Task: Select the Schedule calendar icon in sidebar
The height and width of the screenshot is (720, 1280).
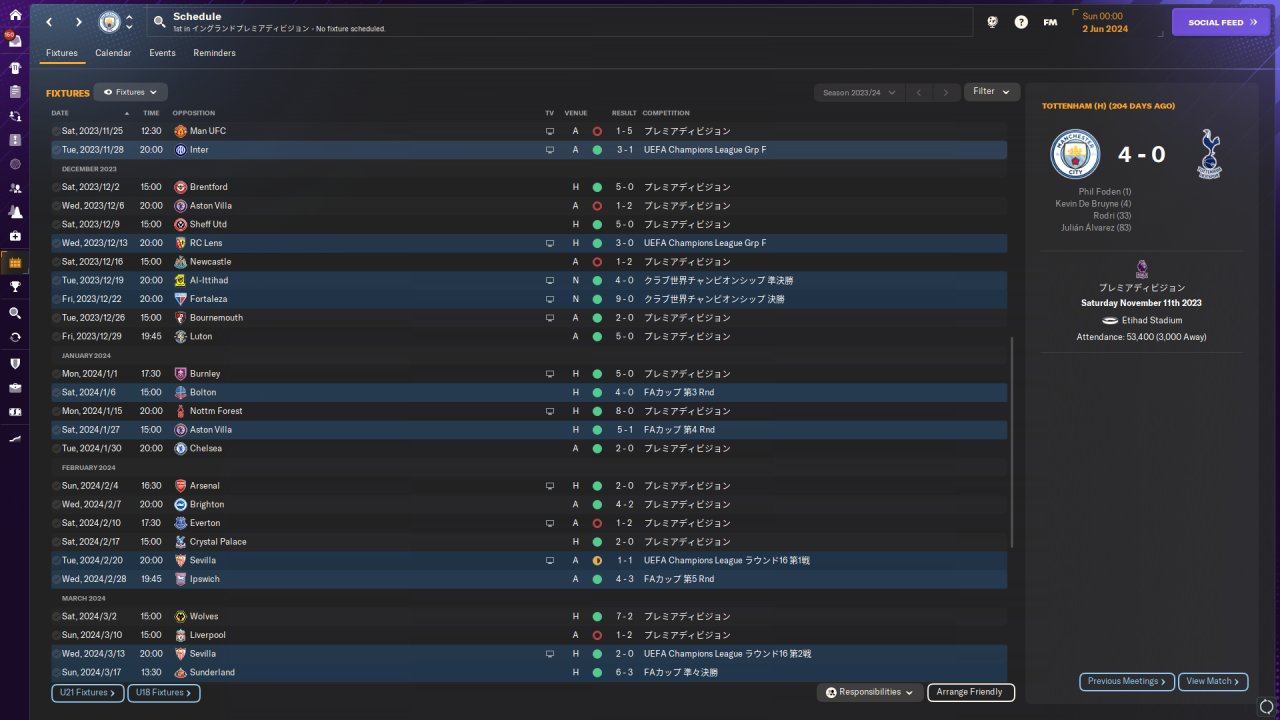Action: click(15, 263)
